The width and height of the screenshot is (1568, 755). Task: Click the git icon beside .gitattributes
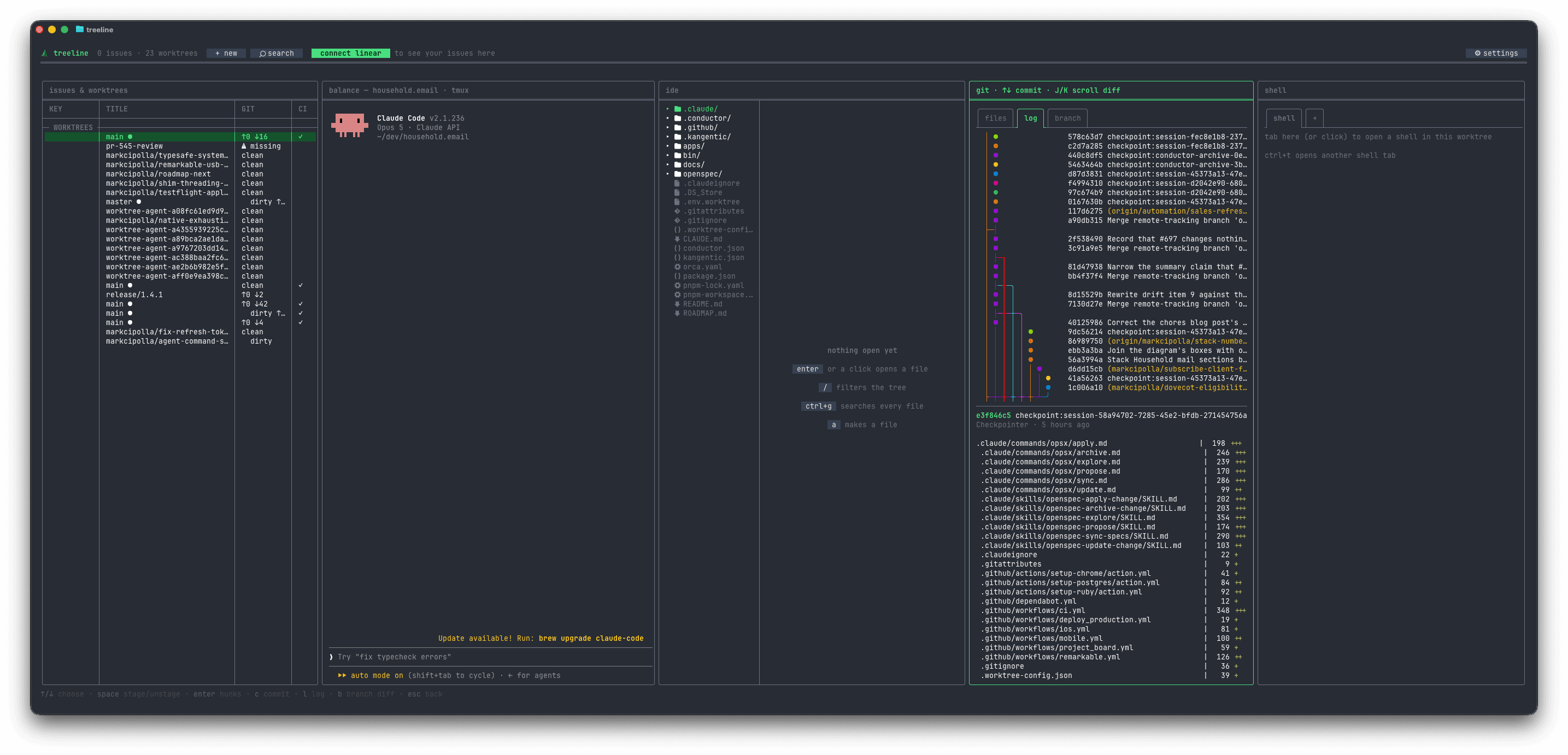point(677,211)
